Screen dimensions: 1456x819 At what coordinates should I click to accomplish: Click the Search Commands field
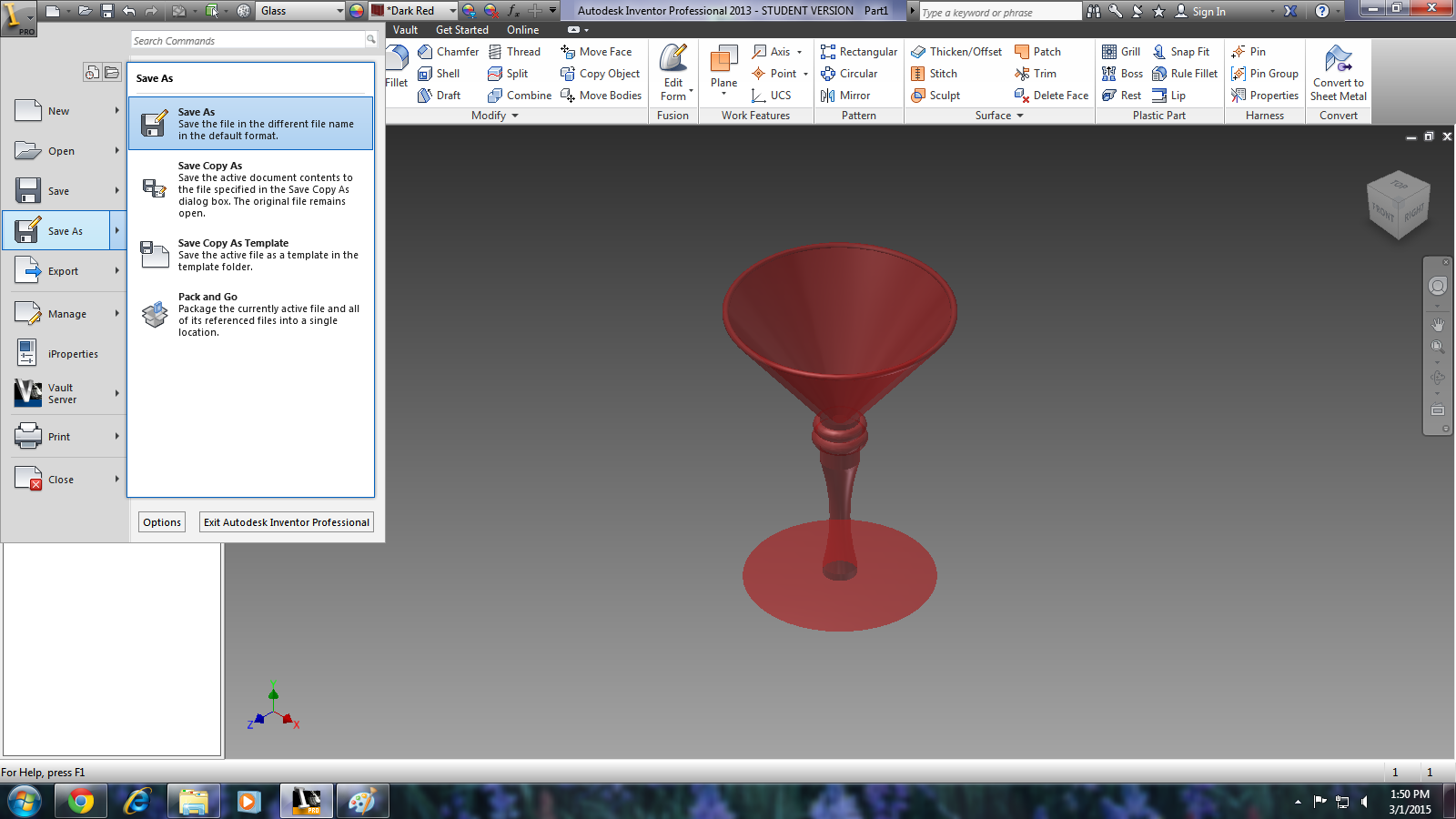[x=248, y=41]
